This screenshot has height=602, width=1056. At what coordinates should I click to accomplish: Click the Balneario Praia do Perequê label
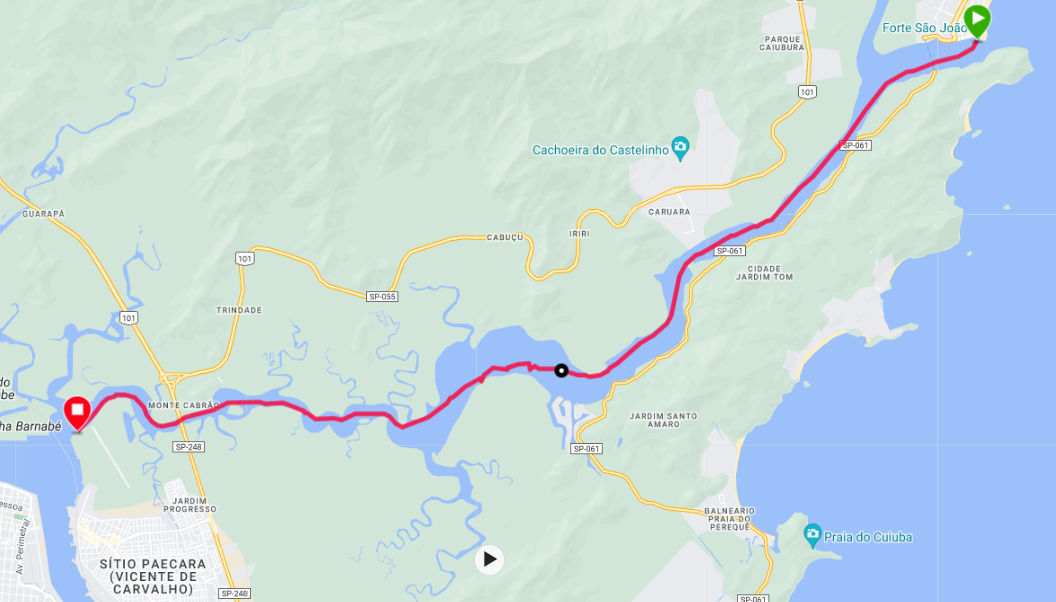[x=729, y=519]
